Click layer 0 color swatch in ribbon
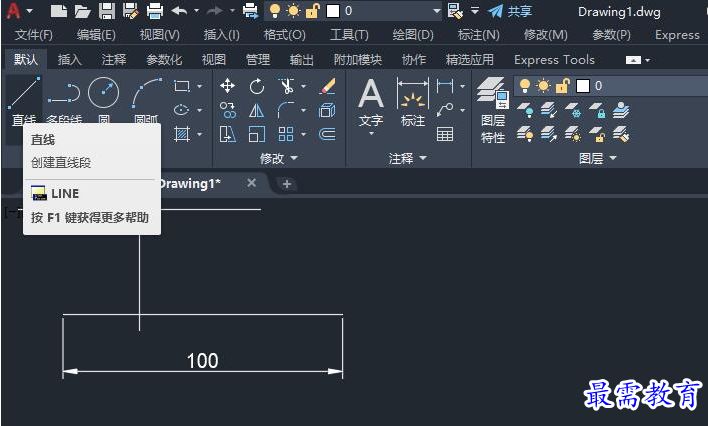 point(583,85)
